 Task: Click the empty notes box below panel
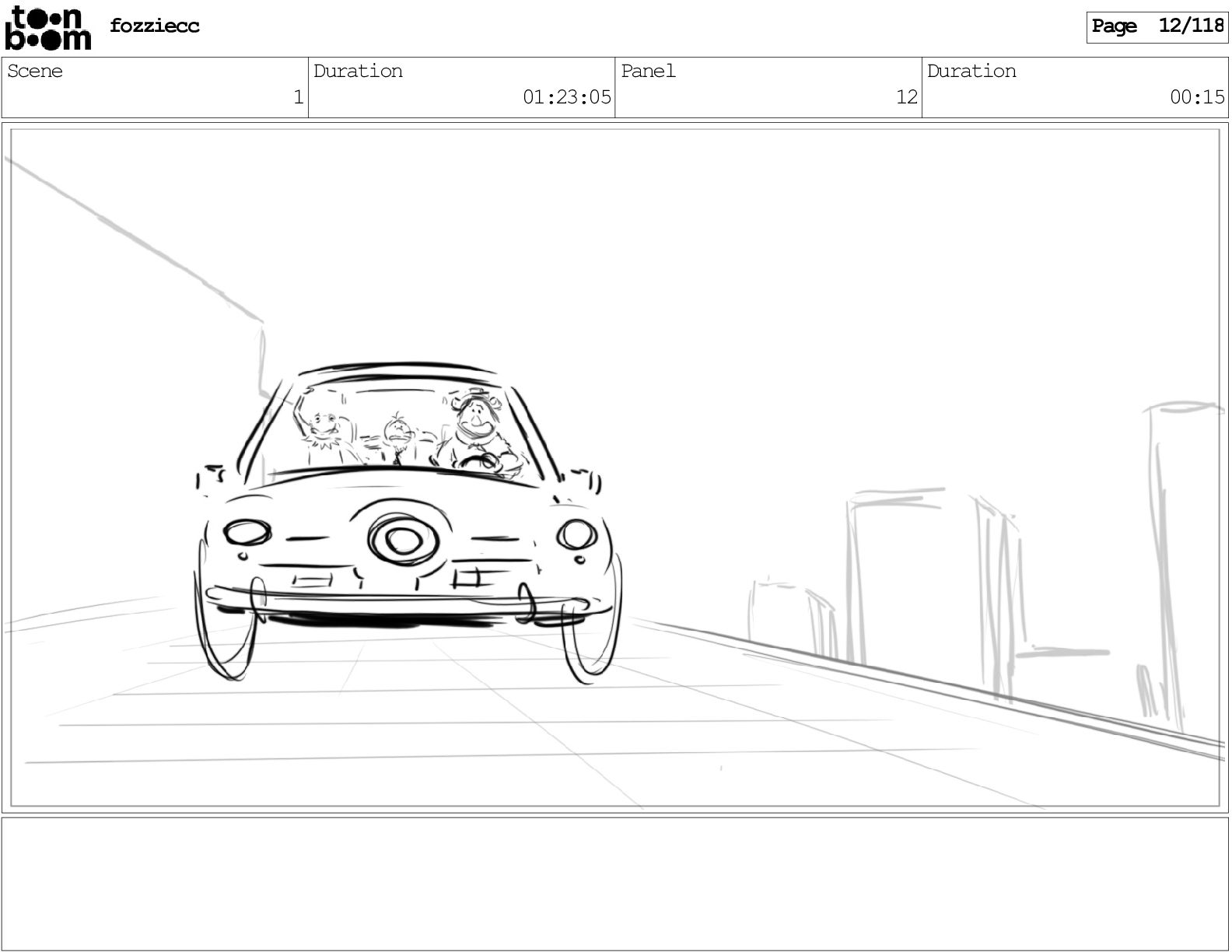[615, 884]
